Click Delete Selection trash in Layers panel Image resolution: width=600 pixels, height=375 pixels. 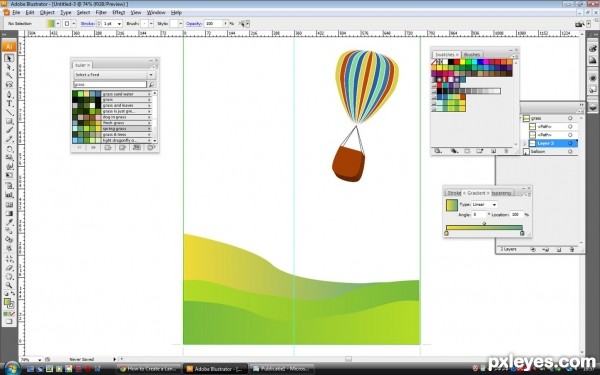click(x=572, y=249)
